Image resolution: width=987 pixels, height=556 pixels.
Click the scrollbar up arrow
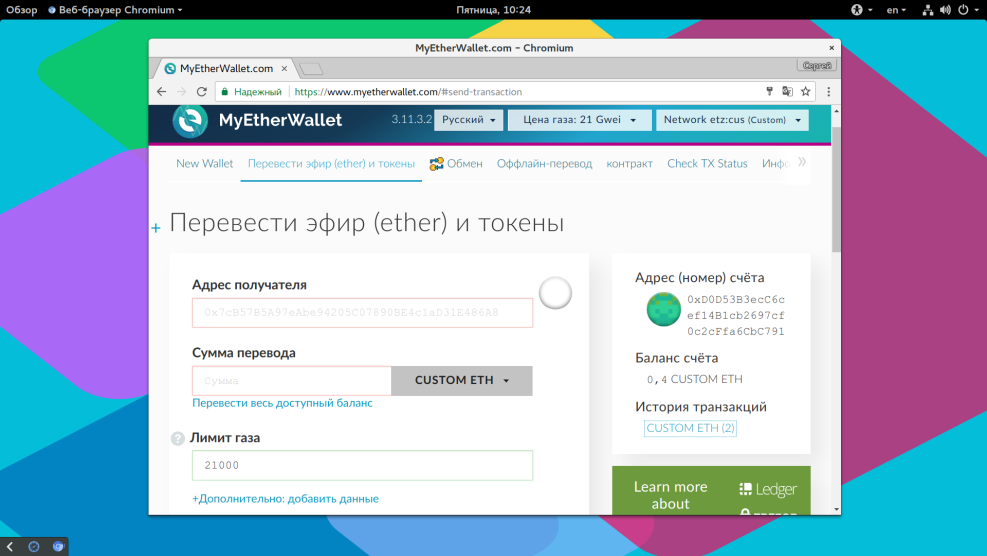(x=836, y=111)
